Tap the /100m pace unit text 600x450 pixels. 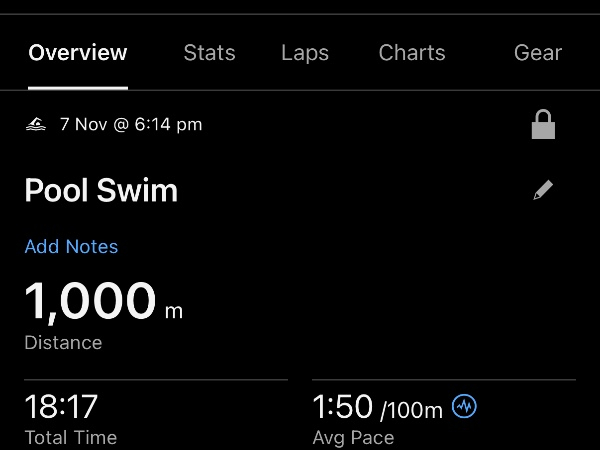pos(411,409)
